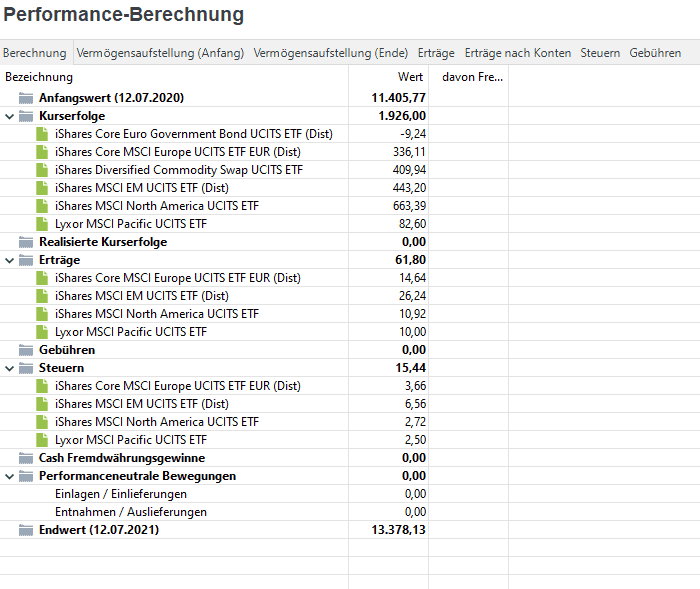
Task: Collapse the Erträge tree node
Action: pos(9,260)
